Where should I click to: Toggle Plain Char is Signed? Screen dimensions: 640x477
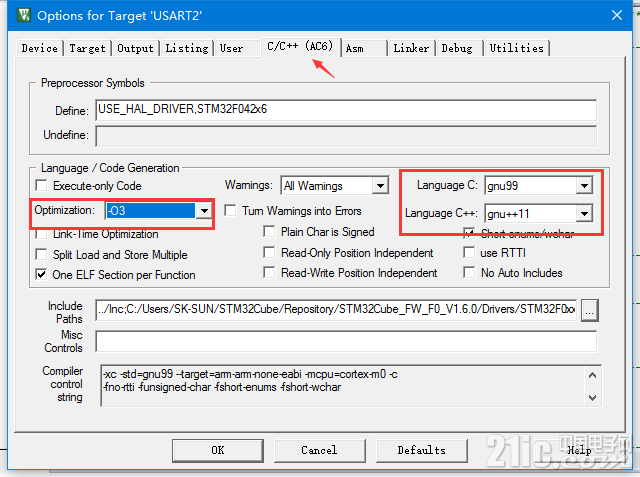[269, 232]
